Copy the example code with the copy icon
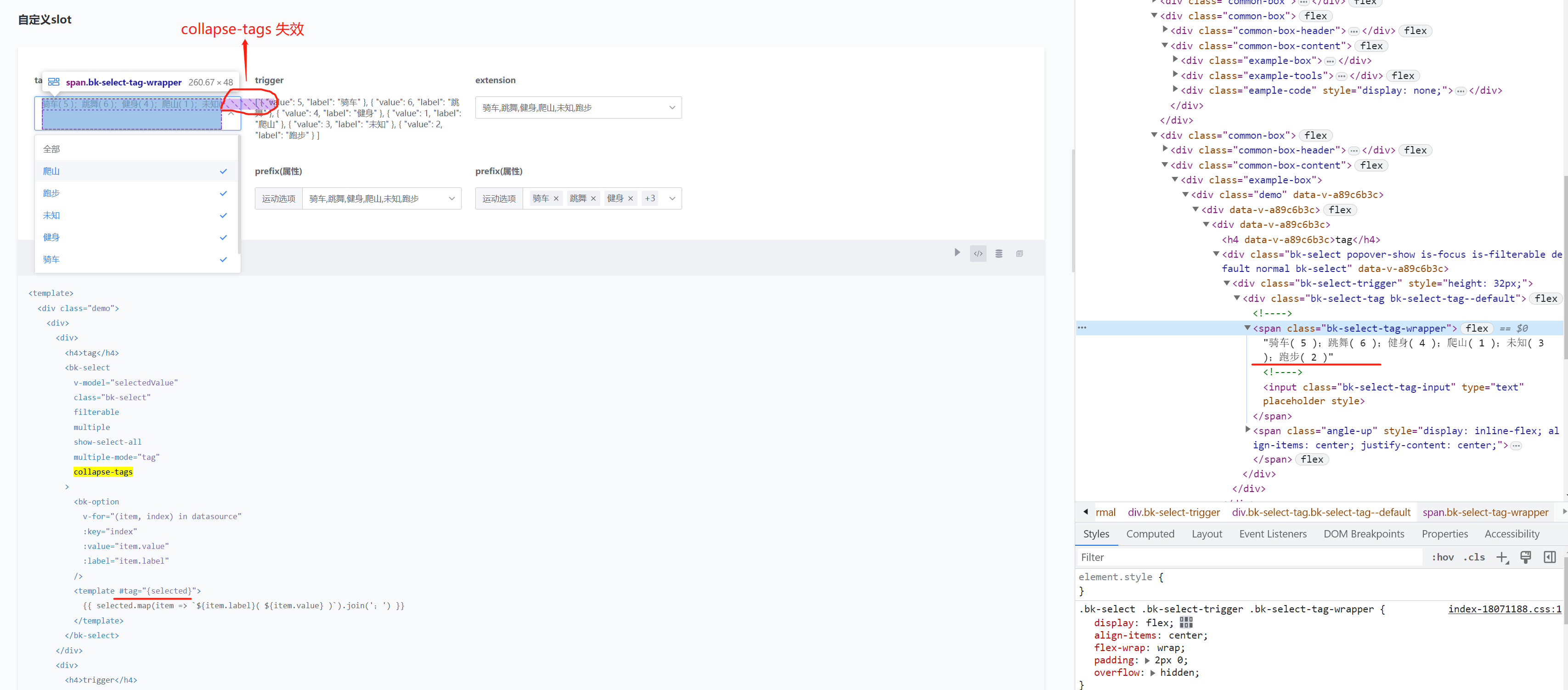1568x690 pixels. pos(1020,253)
